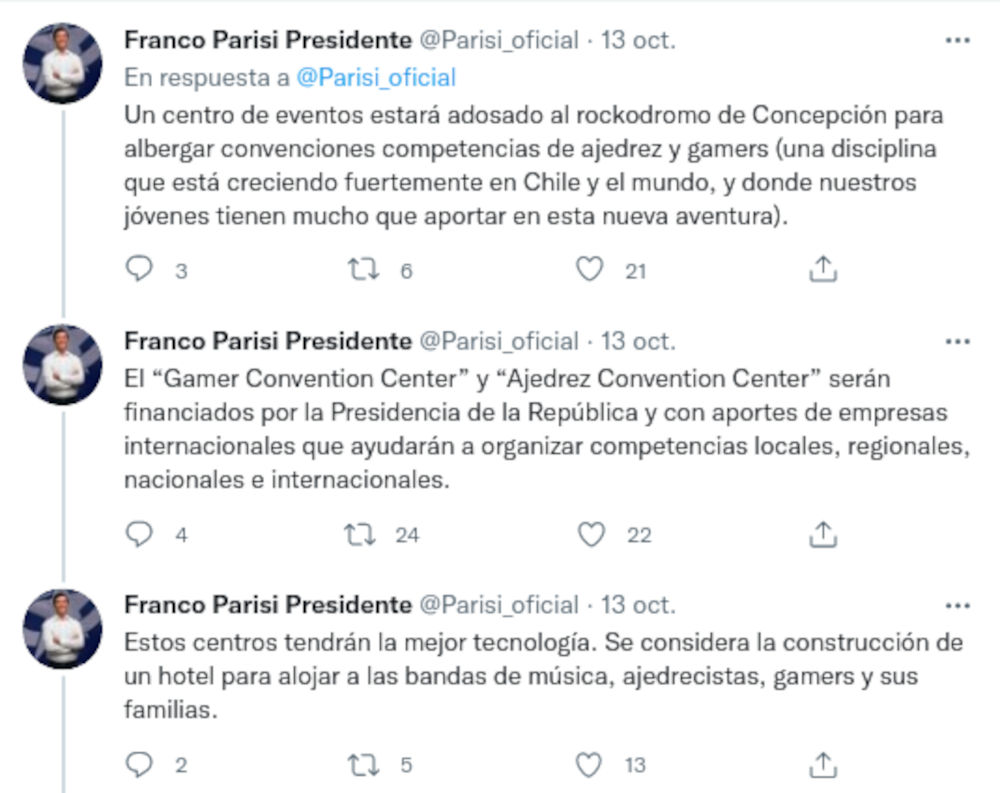The height and width of the screenshot is (793, 1000).
Task: Share the hotel construction tweet
Action: (x=822, y=765)
